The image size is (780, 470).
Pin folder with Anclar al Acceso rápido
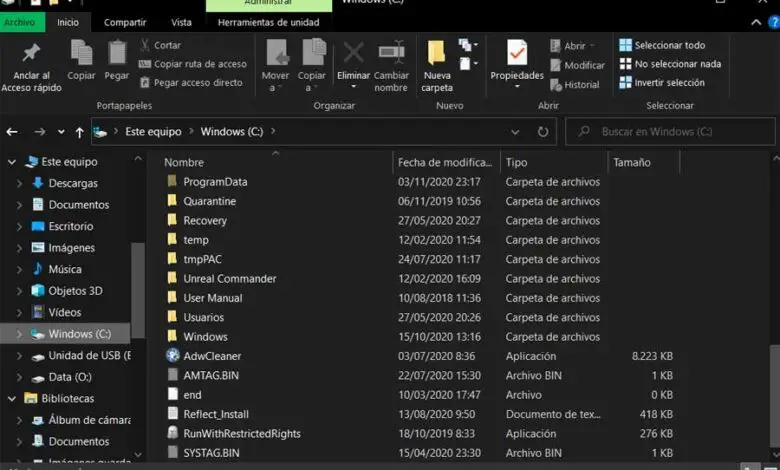[x=31, y=67]
